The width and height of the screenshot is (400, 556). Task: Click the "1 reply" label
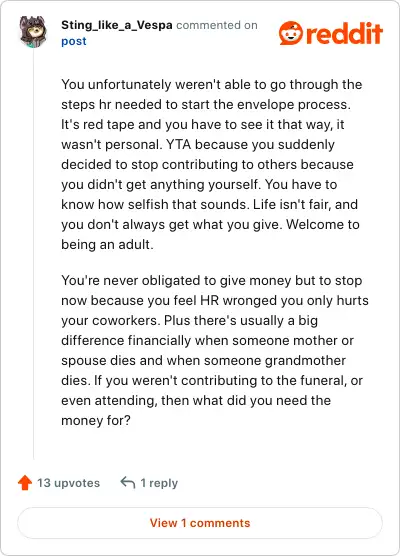pos(159,483)
